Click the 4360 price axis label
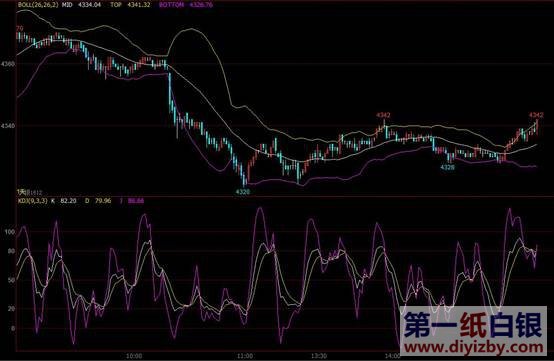Viewport: 554px width, 361px height. [x=8, y=64]
